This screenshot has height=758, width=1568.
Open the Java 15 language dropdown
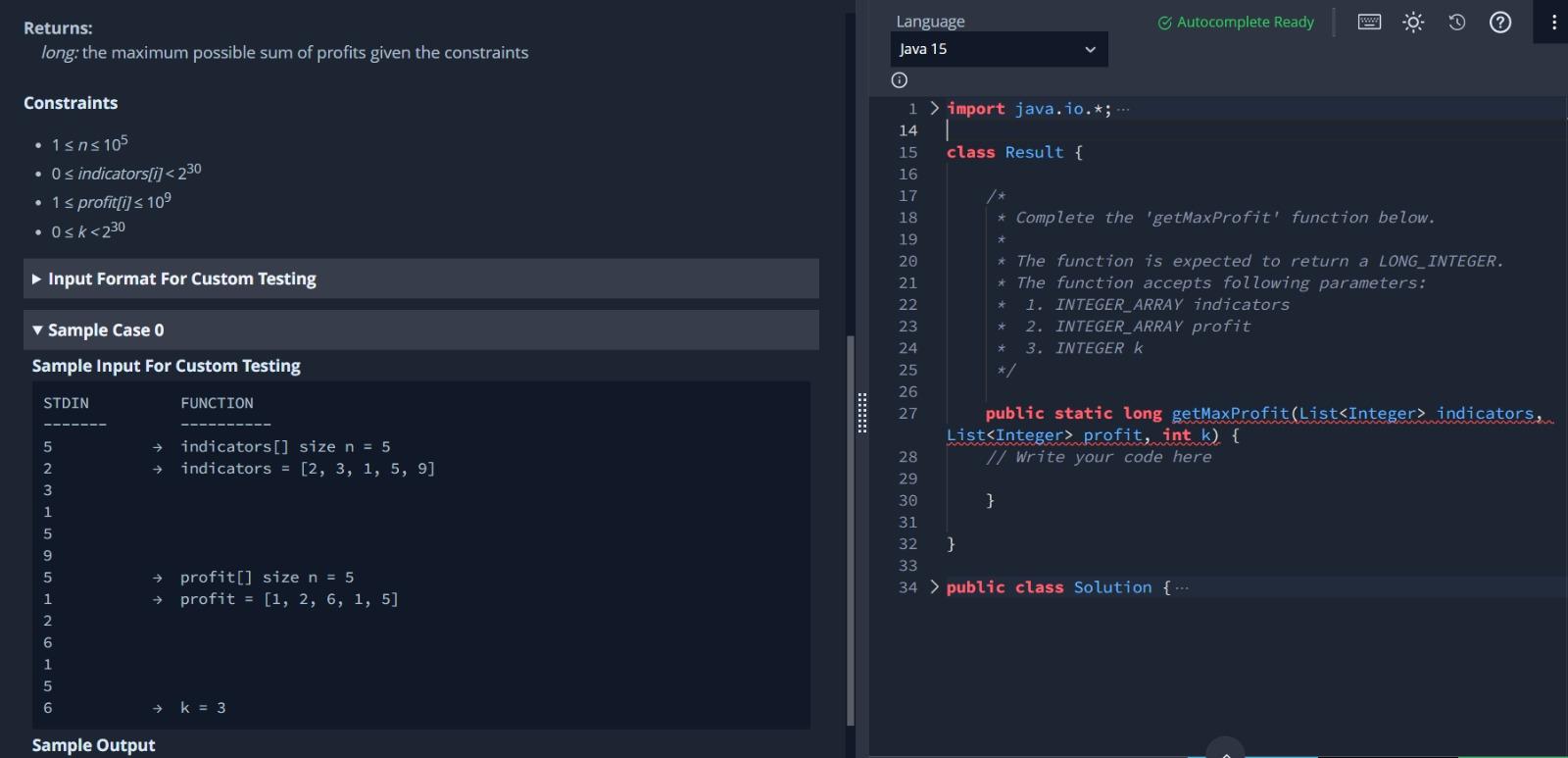tap(999, 49)
